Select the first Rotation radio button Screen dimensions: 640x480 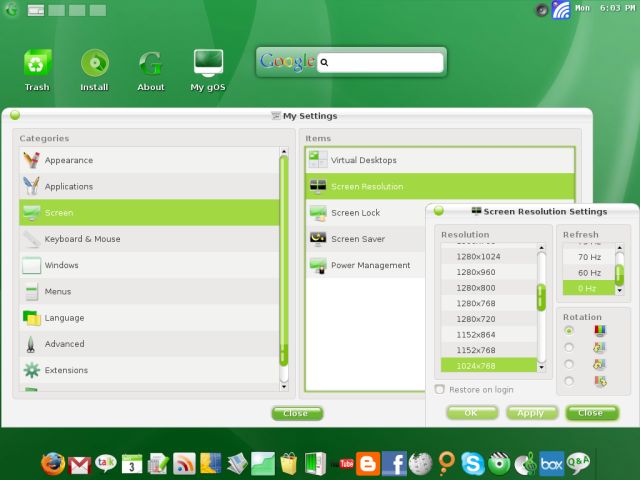(569, 330)
